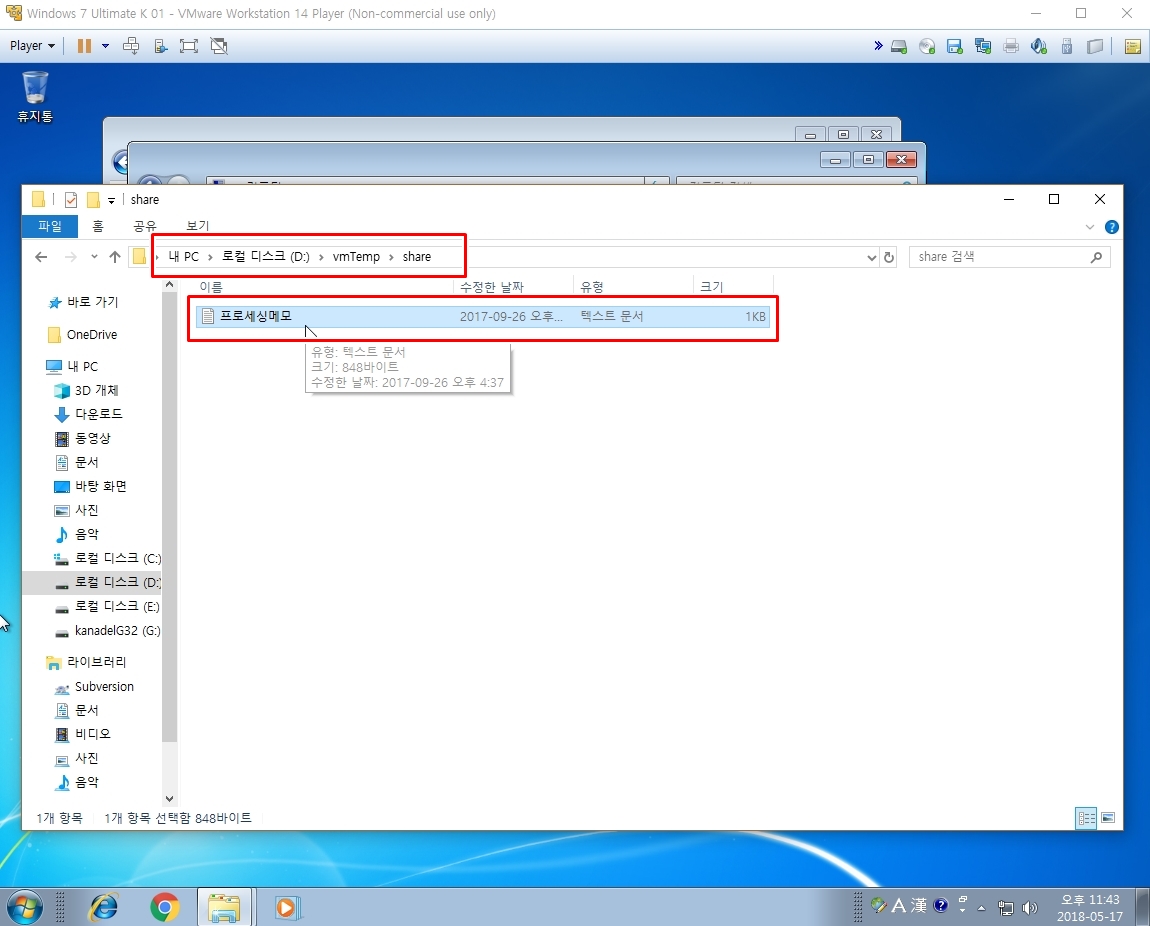
Task: Pause the virtual machine
Action: (84, 45)
